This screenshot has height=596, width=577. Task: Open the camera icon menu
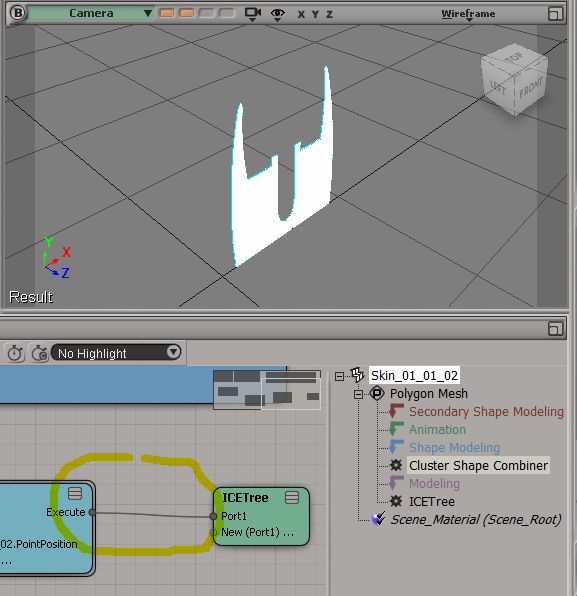click(253, 14)
